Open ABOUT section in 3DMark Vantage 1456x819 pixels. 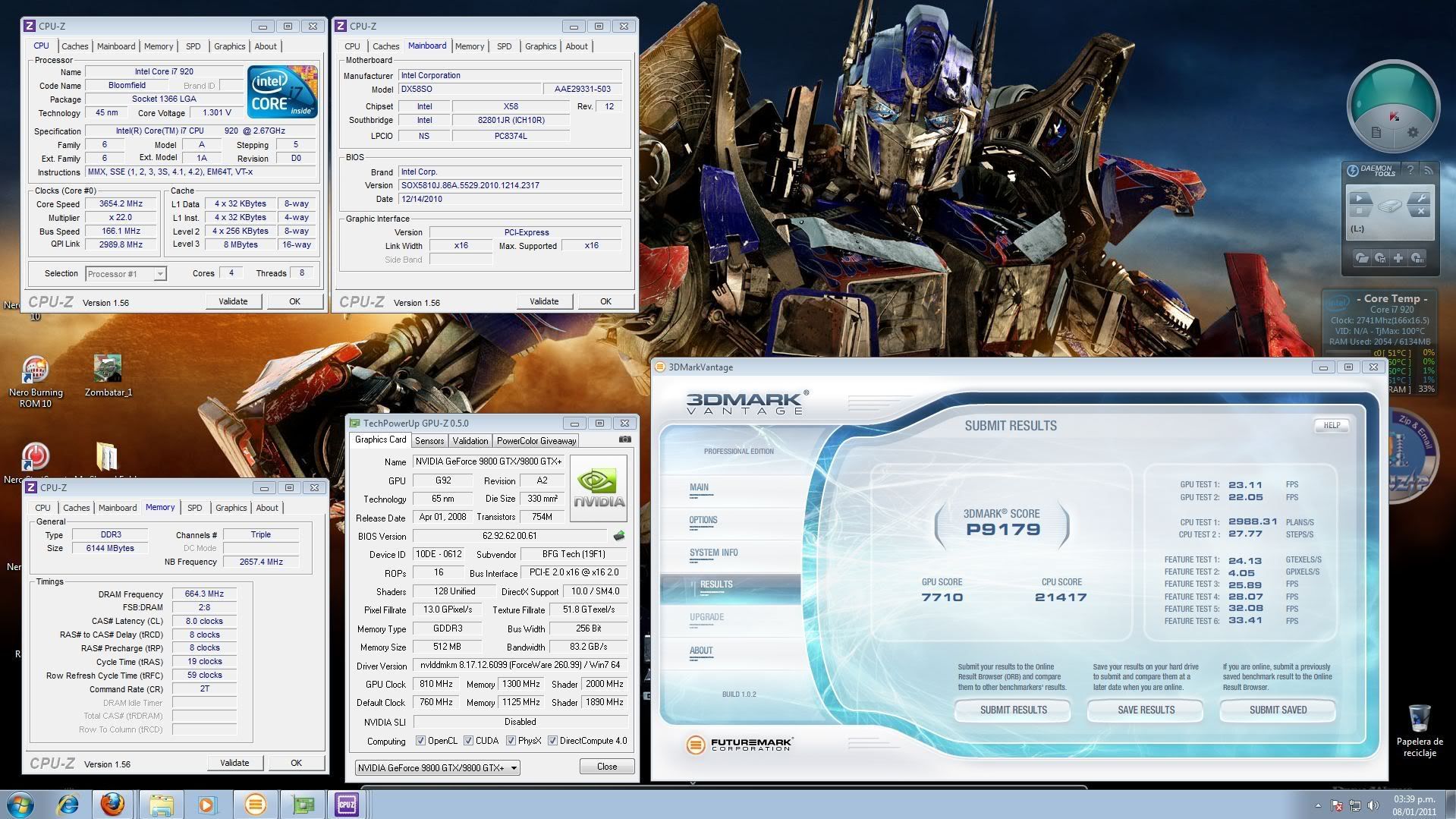701,650
